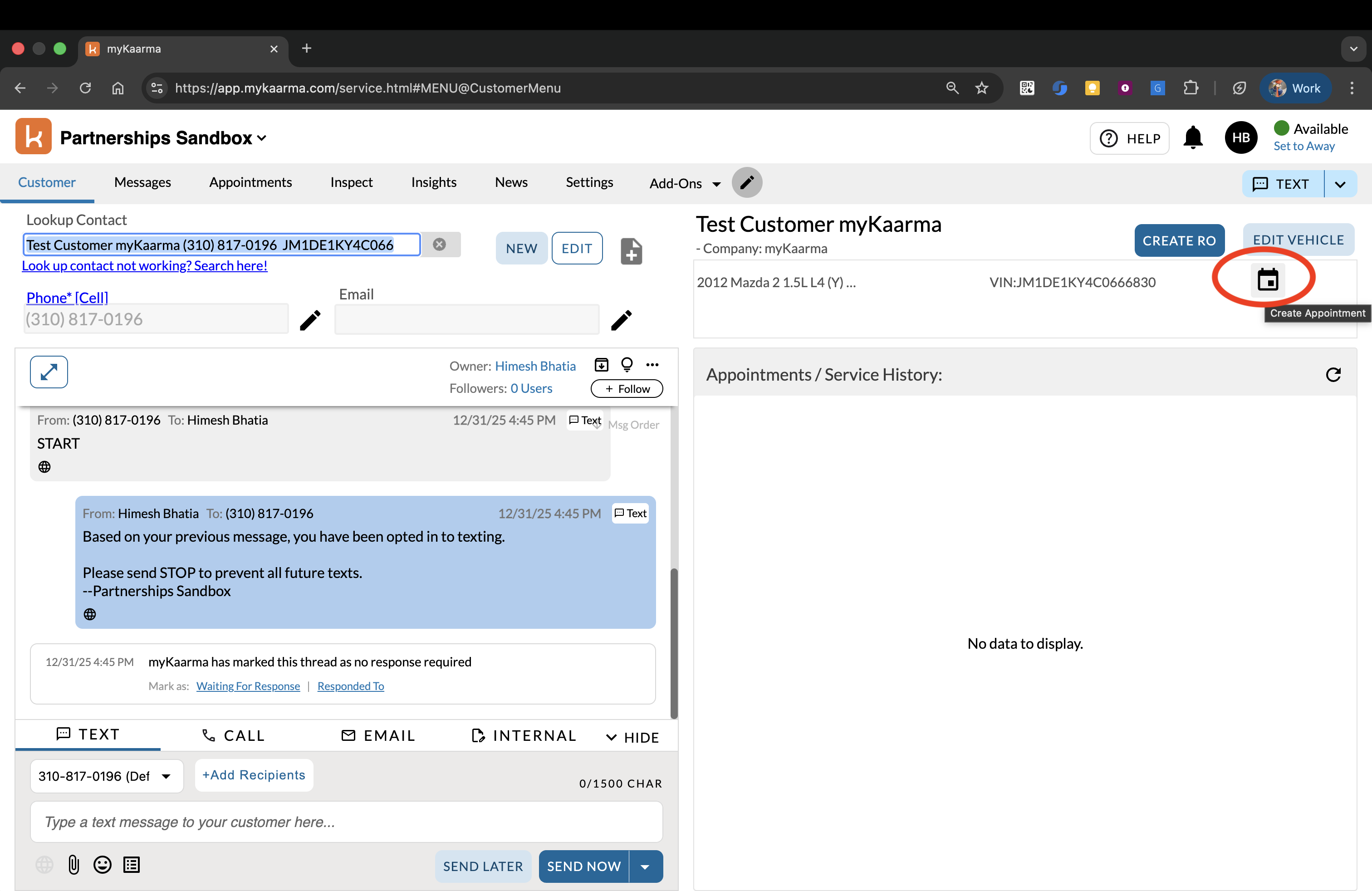Mark thread as Waiting For Response

tap(248, 686)
